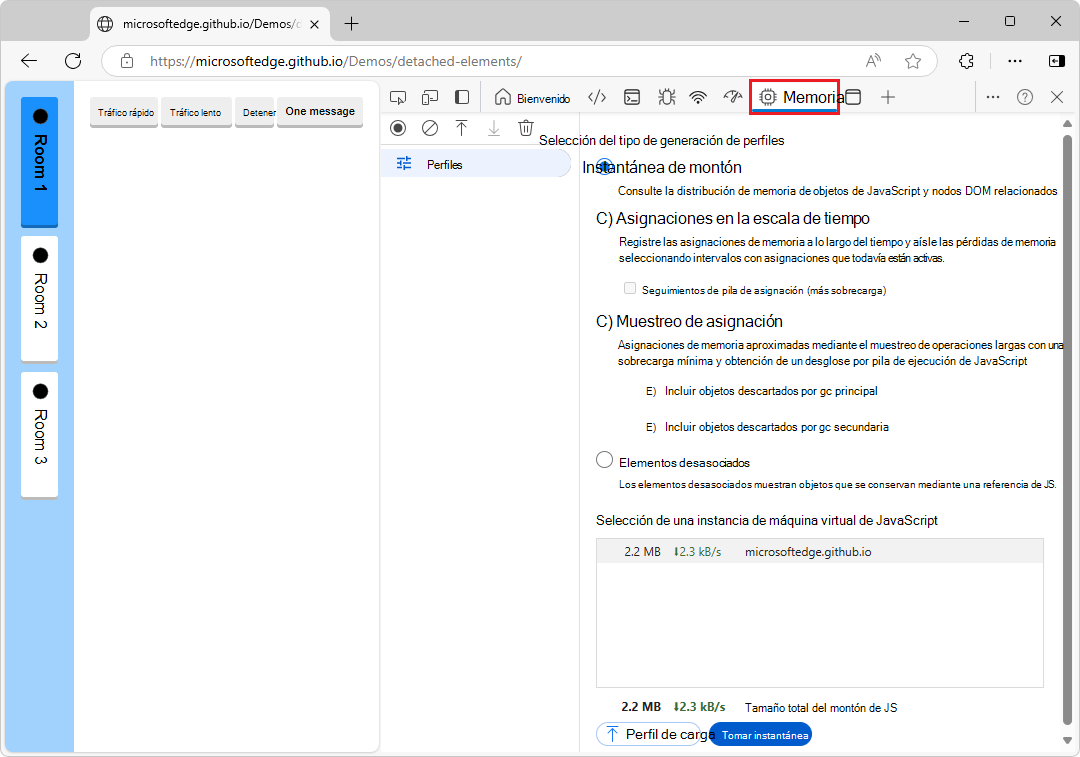Toggle device emulation icon
Screen dimensions: 1080x757
coord(430,98)
